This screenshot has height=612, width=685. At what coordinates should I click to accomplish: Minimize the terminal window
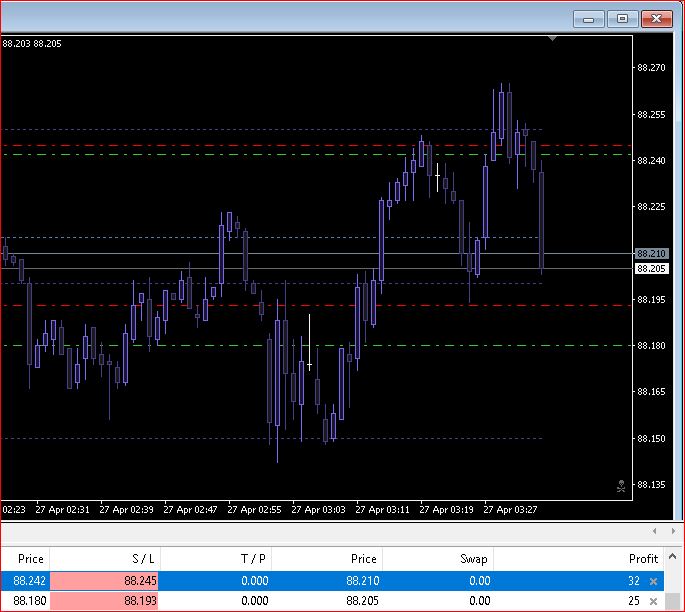click(590, 18)
